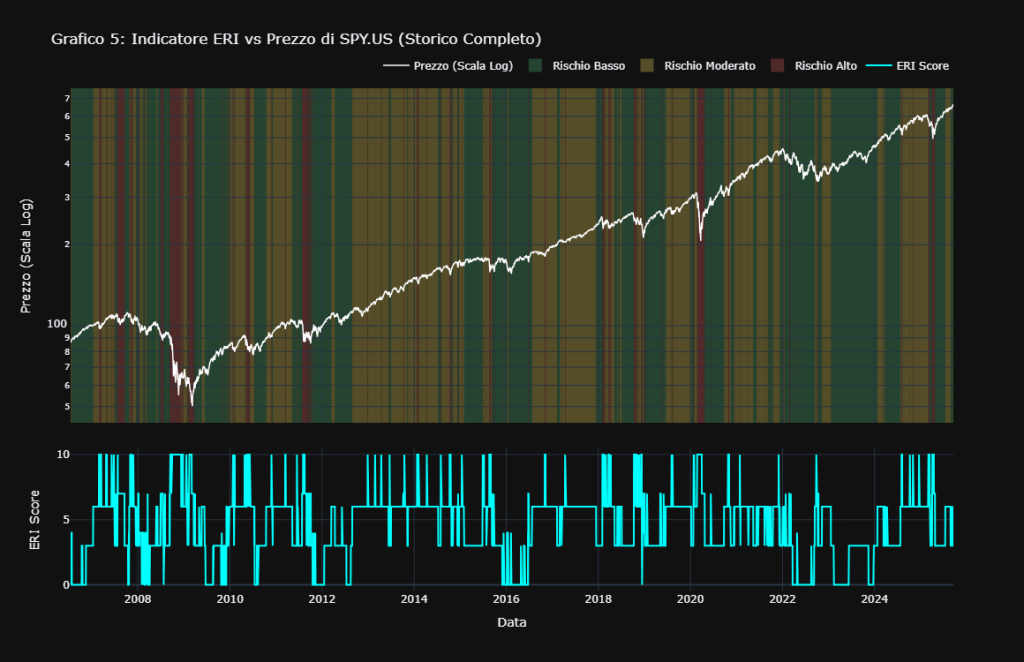1024x662 pixels.
Task: Hide the "Rischio Alto" legend label
Action: coord(825,66)
